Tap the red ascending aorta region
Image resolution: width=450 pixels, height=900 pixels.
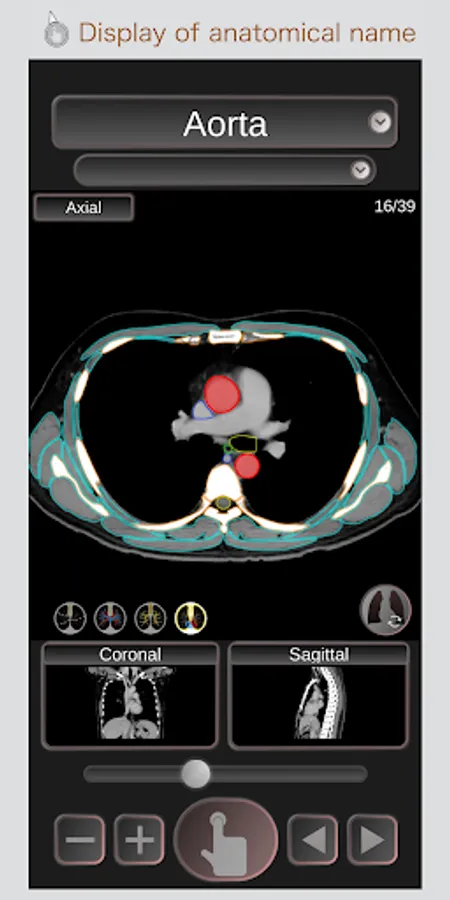222,394
